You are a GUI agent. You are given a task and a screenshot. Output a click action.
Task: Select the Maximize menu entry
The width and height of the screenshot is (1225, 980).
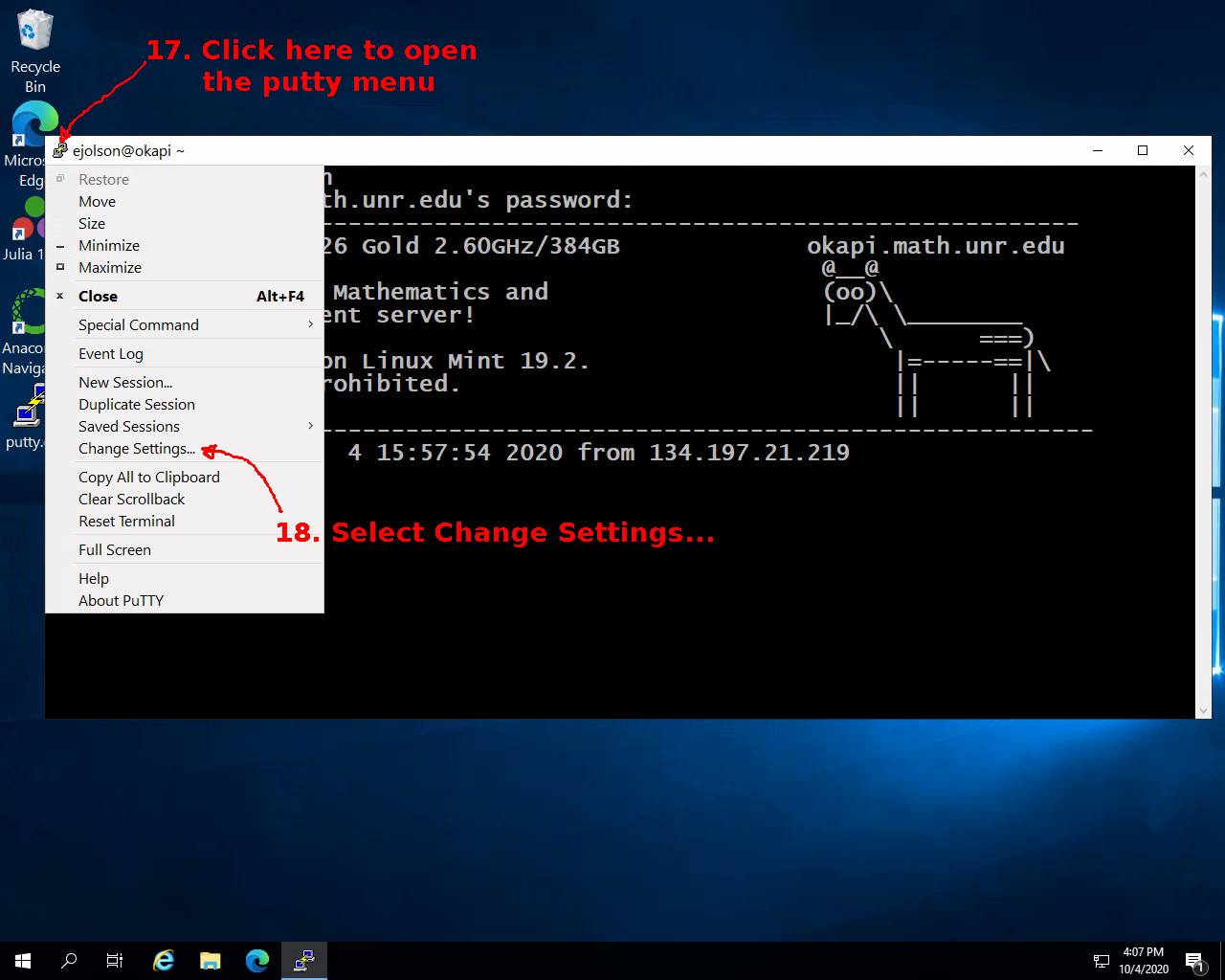point(185,268)
